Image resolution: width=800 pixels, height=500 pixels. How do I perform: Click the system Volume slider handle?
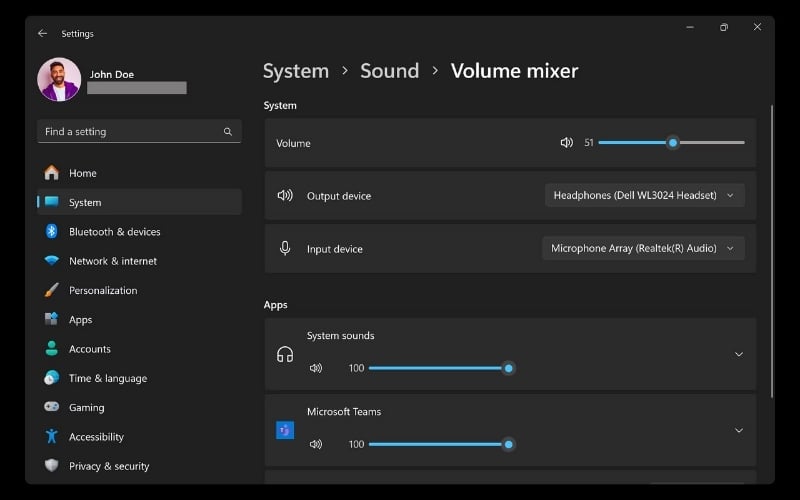673,143
